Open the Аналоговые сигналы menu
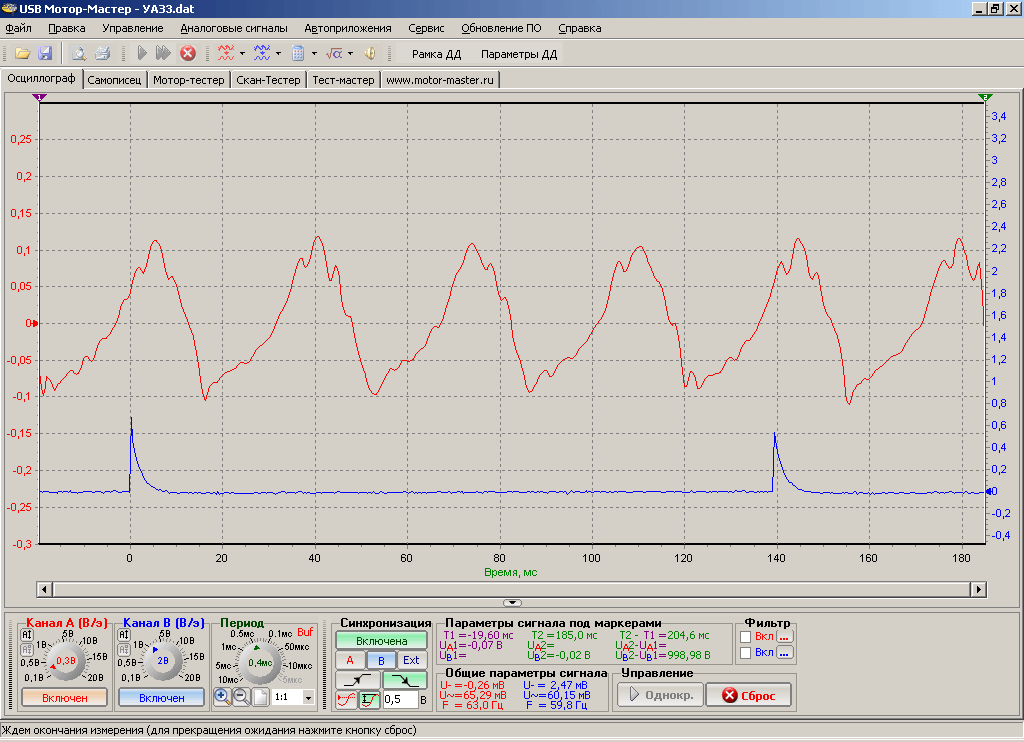The height and width of the screenshot is (742, 1024). coord(234,28)
